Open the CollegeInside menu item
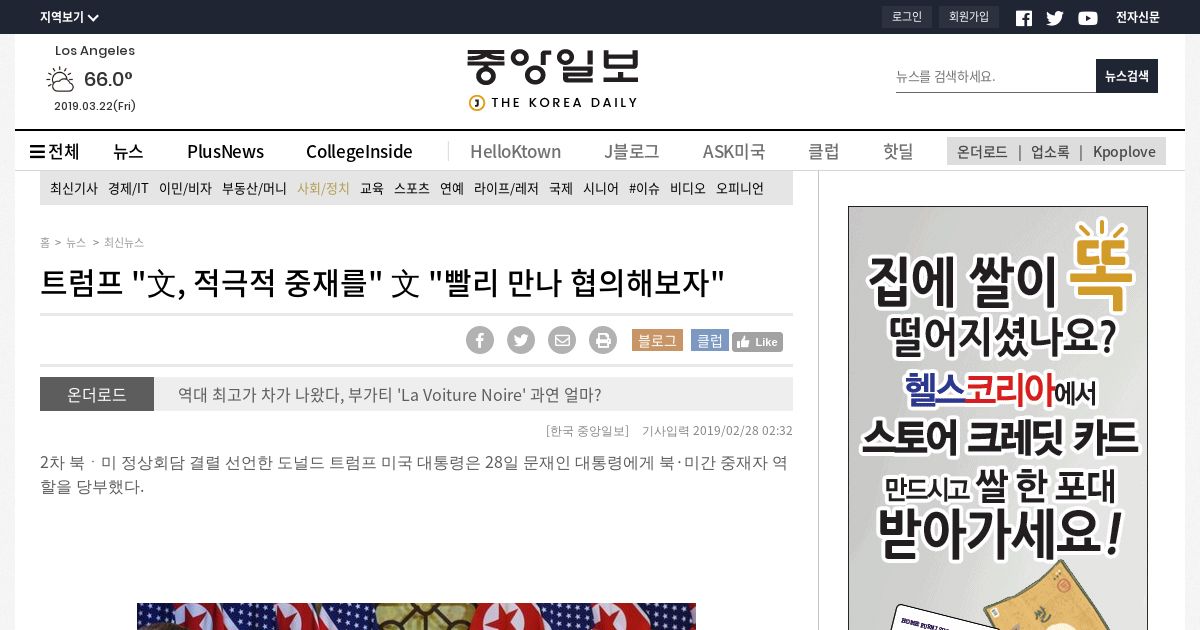The image size is (1200, 630). (x=359, y=151)
